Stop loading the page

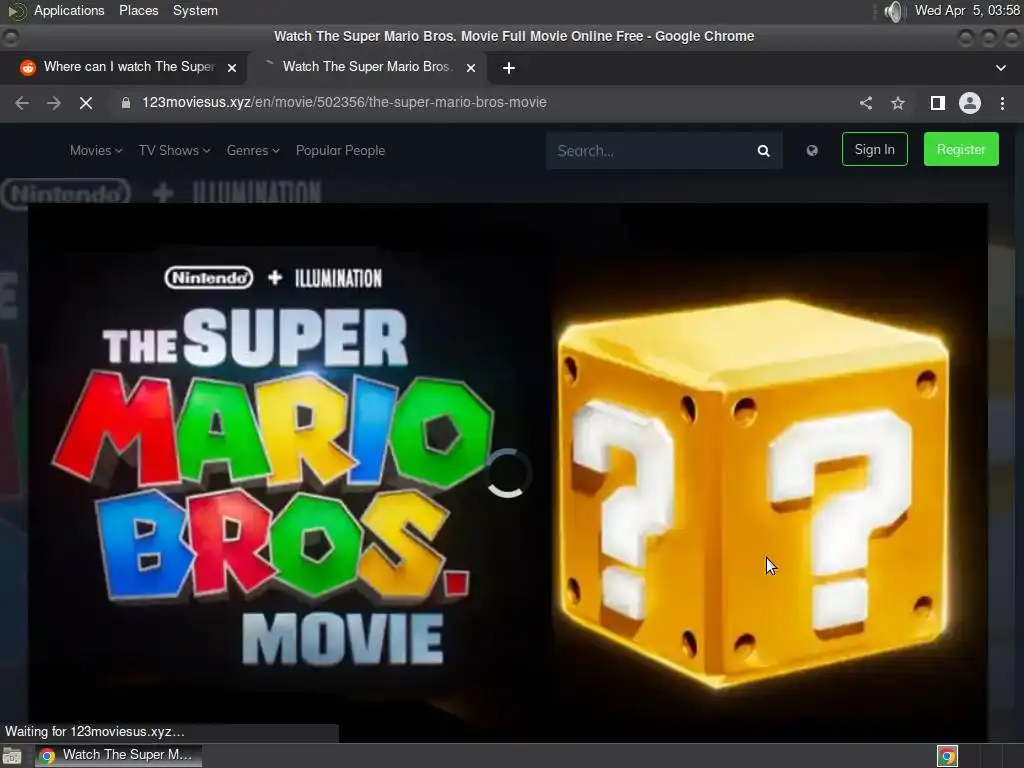click(86, 103)
